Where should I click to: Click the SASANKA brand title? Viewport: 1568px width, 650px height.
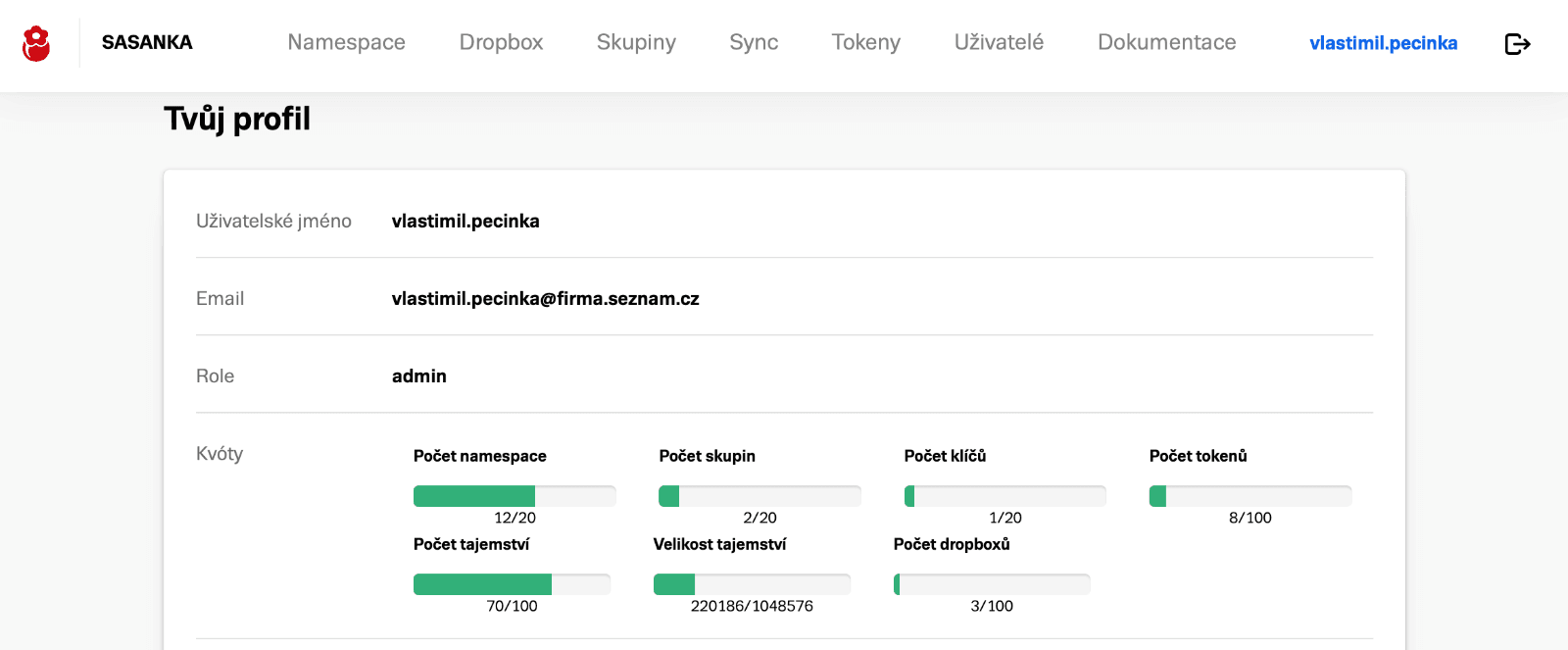147,42
